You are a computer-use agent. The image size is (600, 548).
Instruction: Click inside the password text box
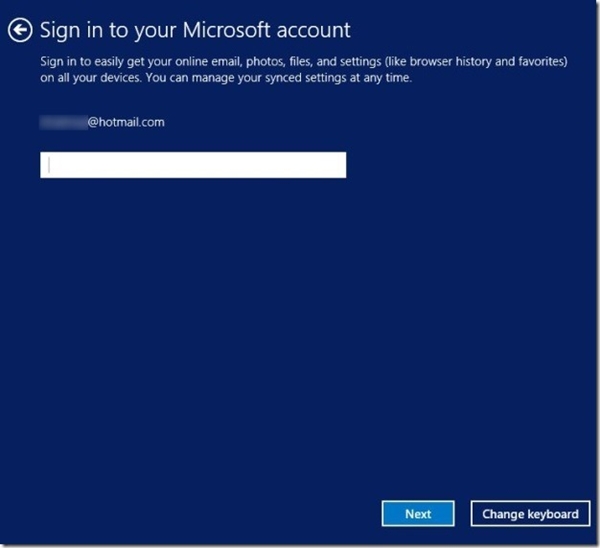(193, 165)
